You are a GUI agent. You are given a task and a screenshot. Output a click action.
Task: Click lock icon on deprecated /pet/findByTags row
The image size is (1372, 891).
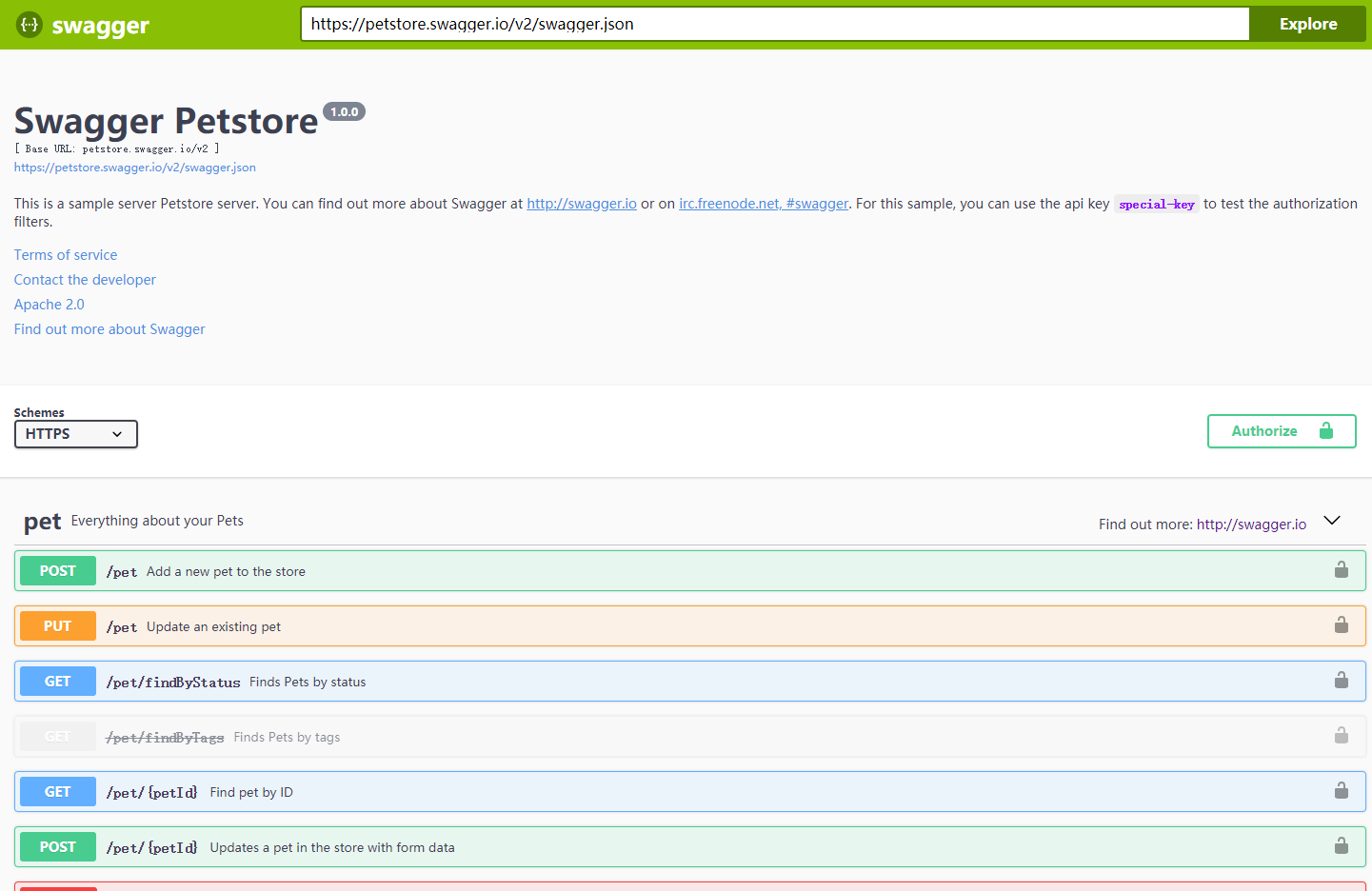(x=1341, y=736)
